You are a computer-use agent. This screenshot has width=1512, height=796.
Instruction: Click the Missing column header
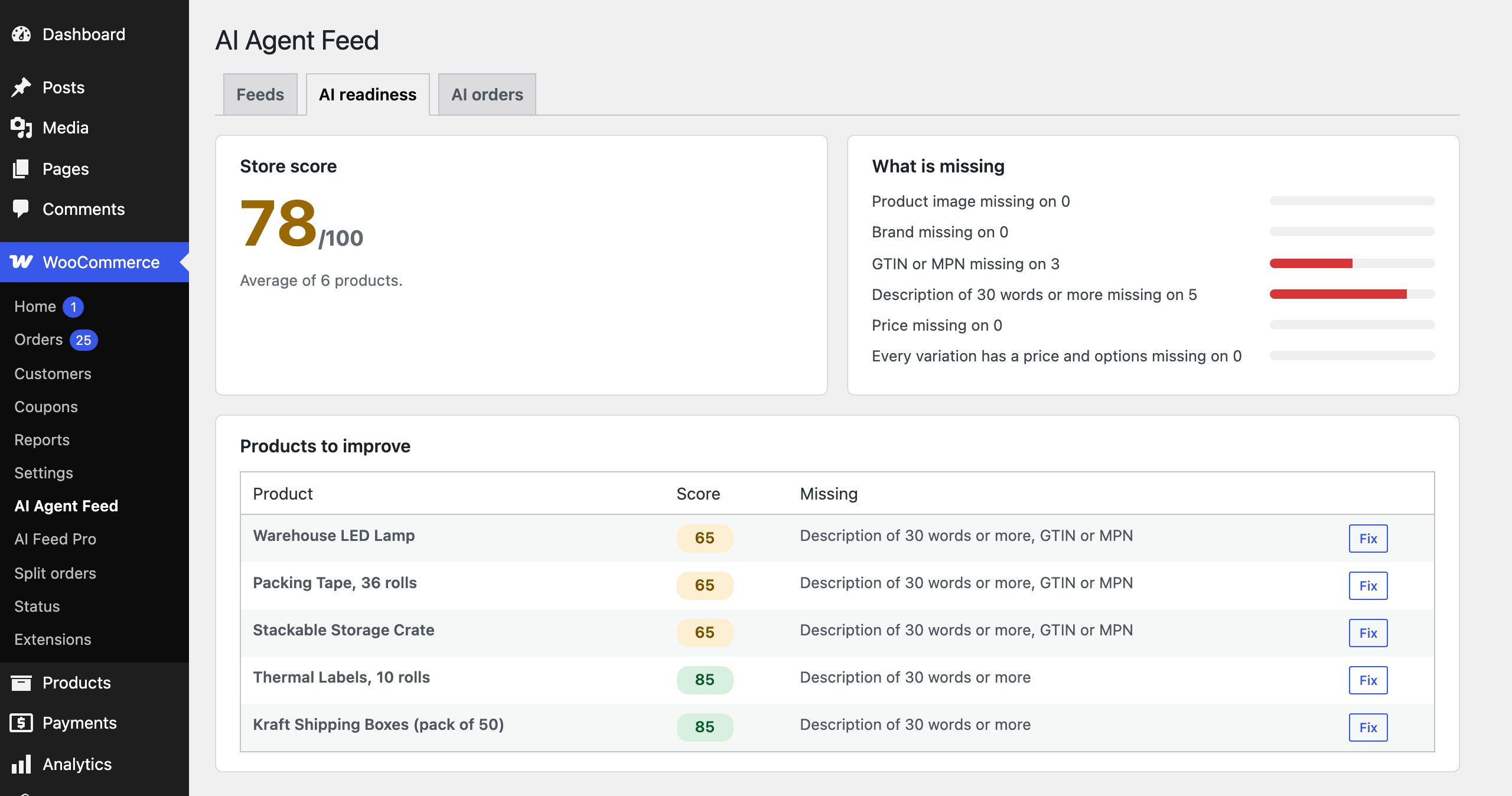(829, 494)
